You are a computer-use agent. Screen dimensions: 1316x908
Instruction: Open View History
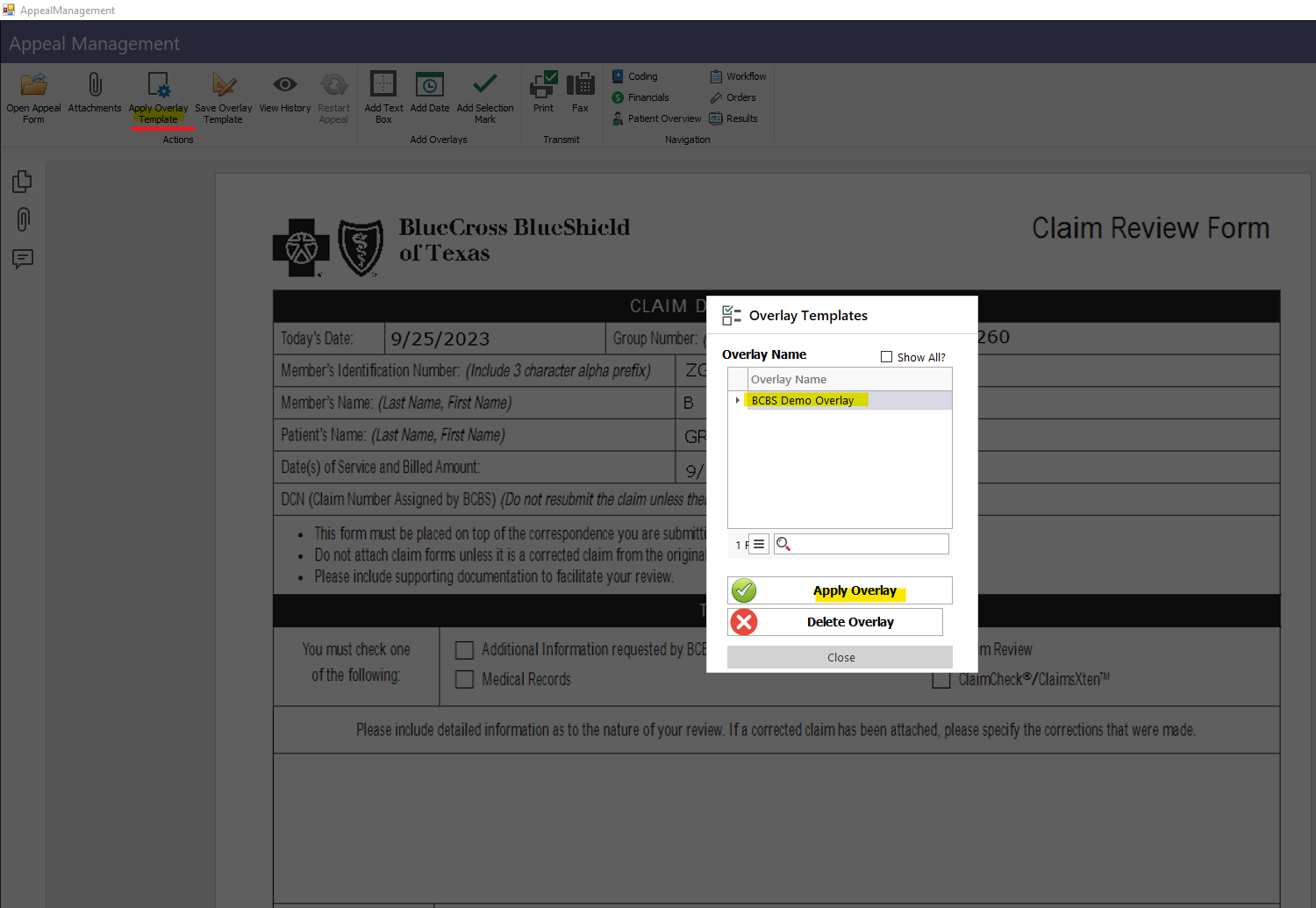click(x=284, y=93)
